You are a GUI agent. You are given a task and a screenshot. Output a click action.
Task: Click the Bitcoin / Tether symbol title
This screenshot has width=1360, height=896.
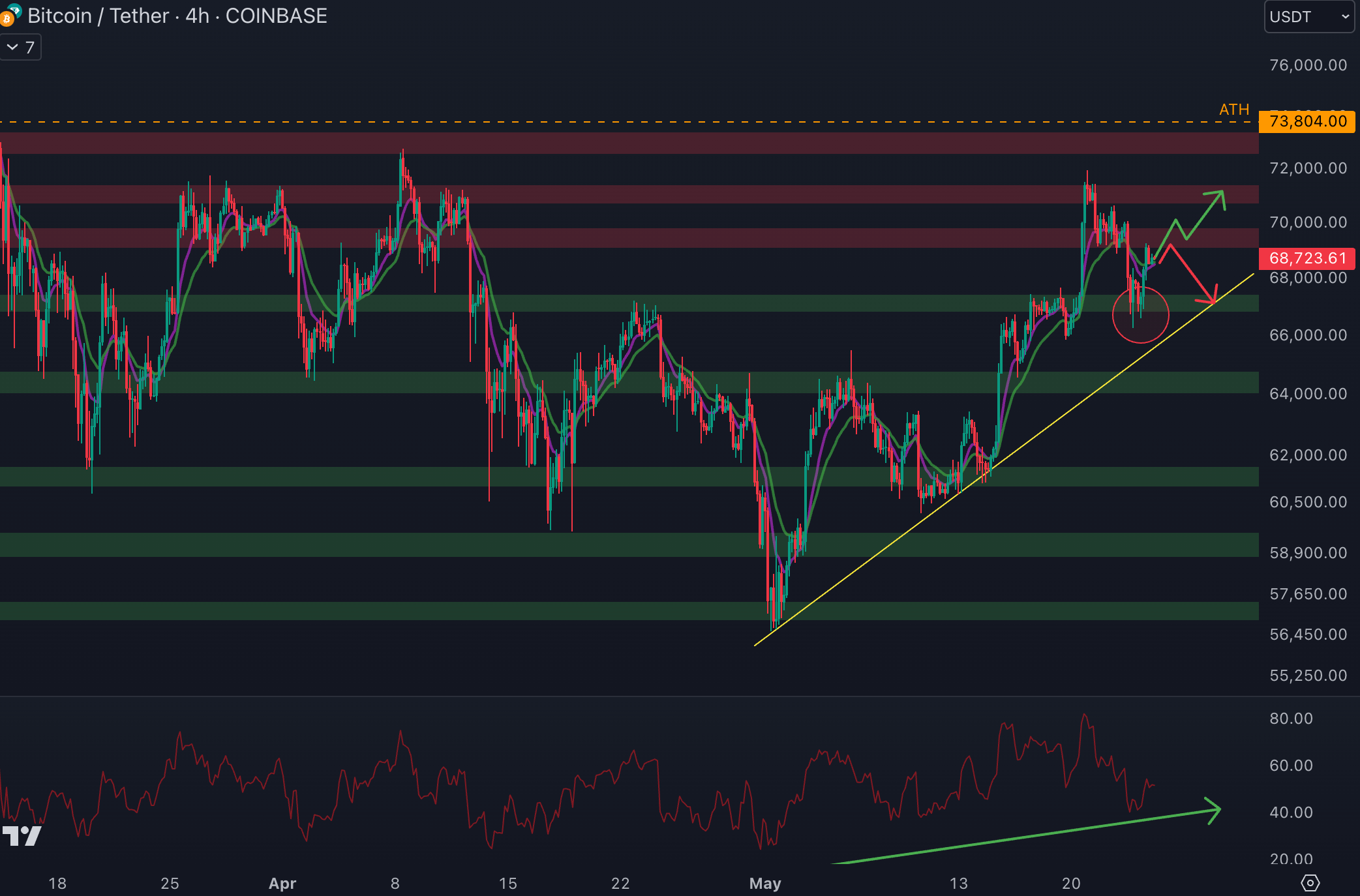(x=98, y=16)
